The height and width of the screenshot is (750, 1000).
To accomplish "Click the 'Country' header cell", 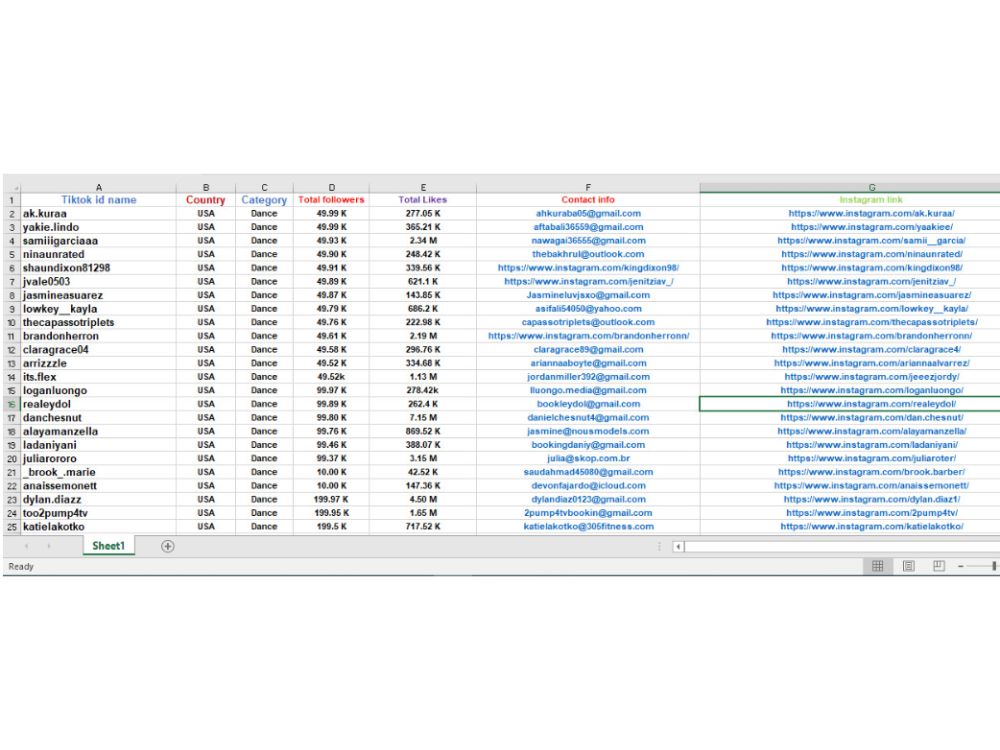I will (x=206, y=200).
